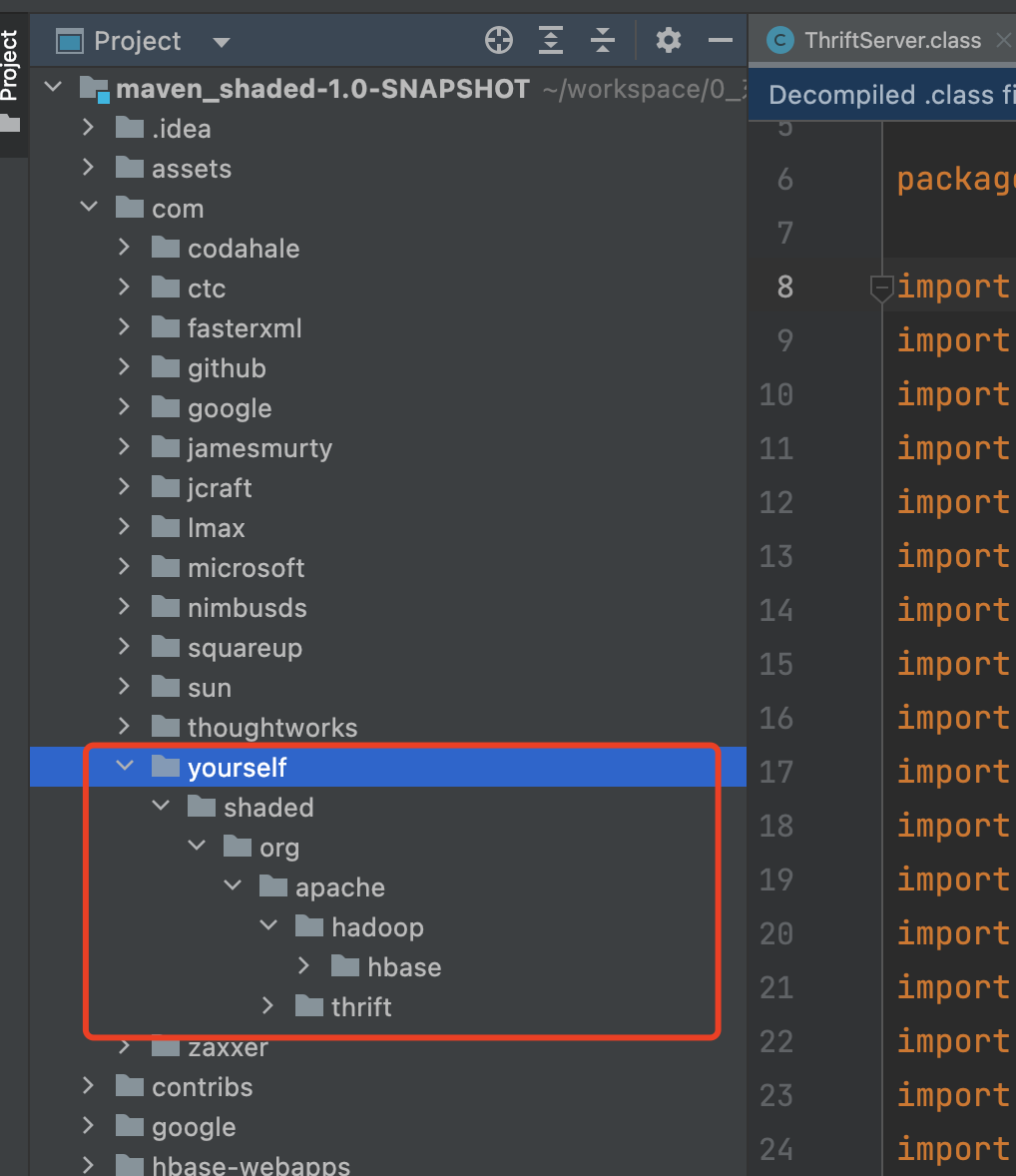The width and height of the screenshot is (1016, 1176).
Task: Click the Collapse All icon in Project toolbar
Action: tap(602, 40)
